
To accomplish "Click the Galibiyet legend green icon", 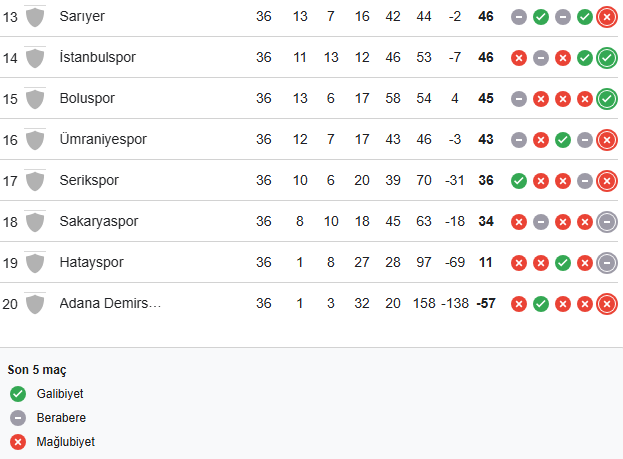I will click(18, 394).
